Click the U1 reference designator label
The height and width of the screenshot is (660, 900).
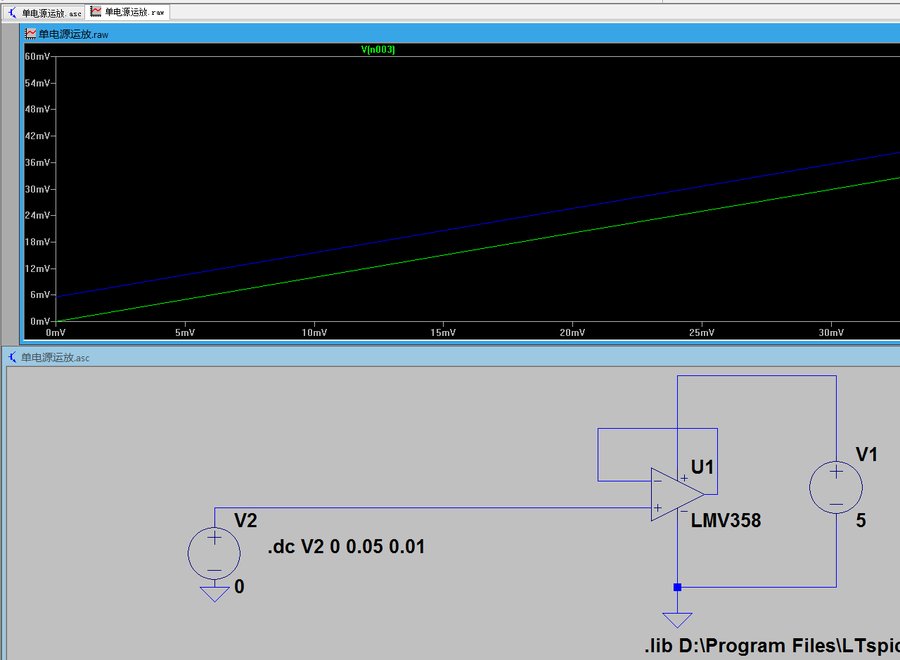(702, 467)
